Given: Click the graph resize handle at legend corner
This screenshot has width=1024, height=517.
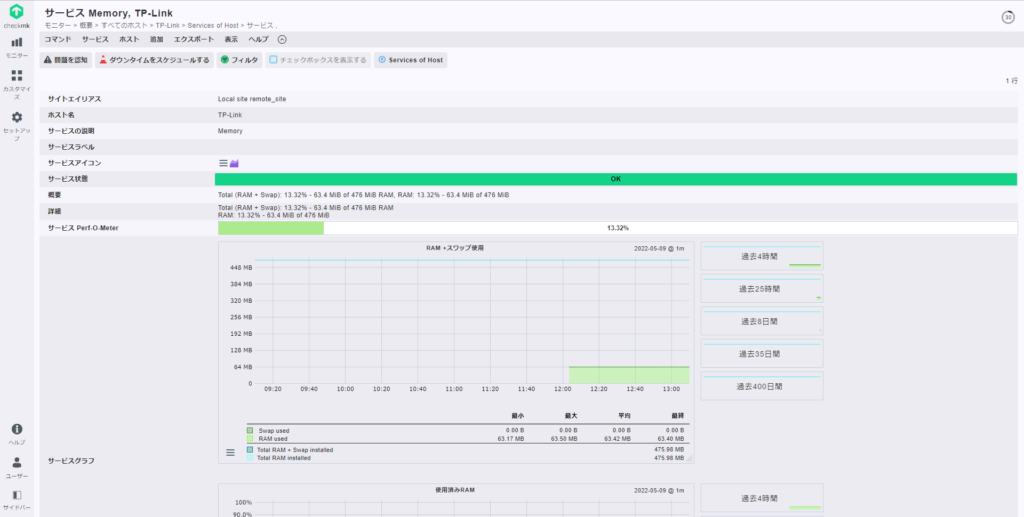Looking at the screenshot, I should [x=689, y=459].
